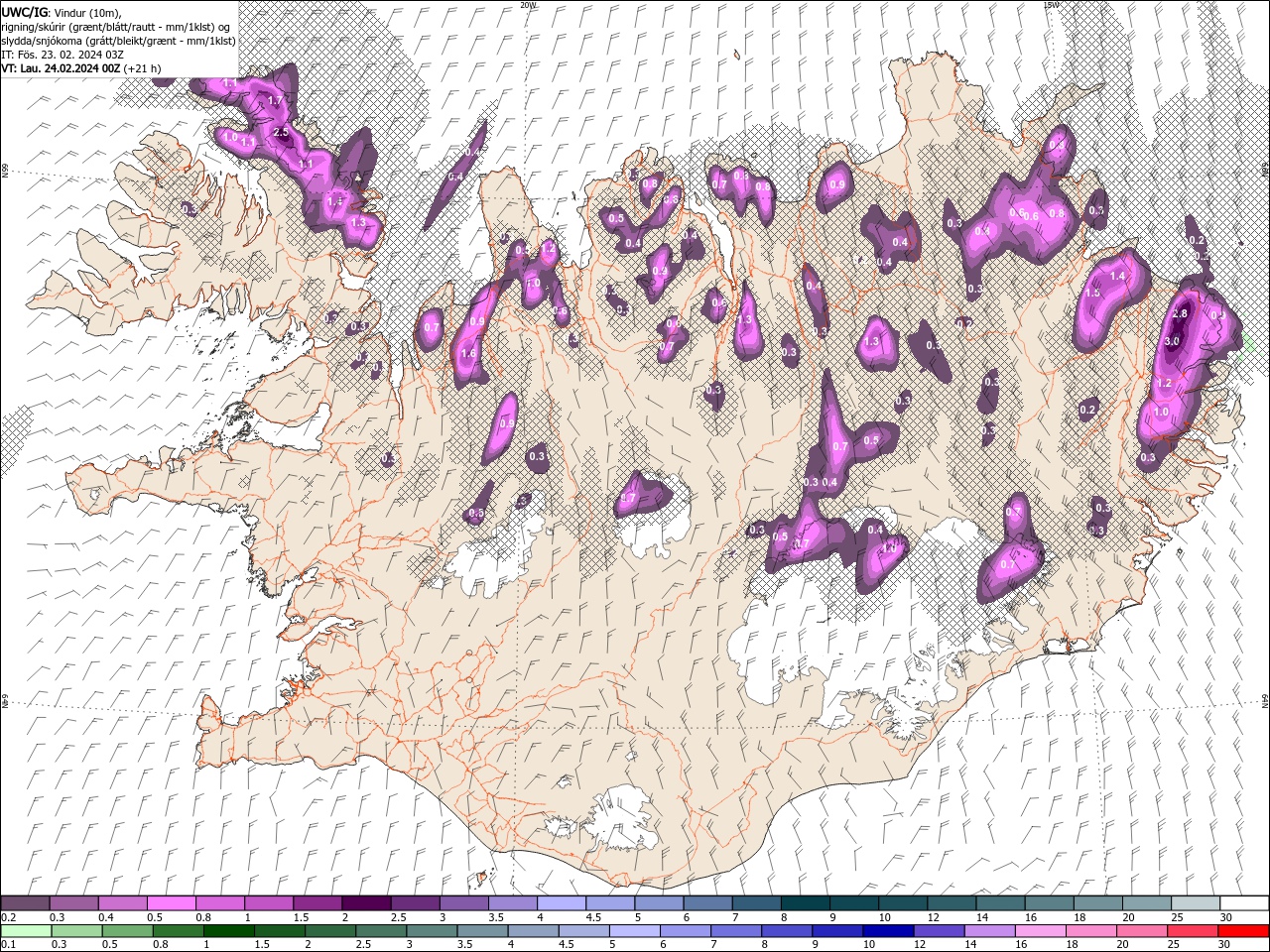
Task: Click the 'IT: Fös. 23. 02. 2024 03Z' line
Action: [x=63, y=55]
